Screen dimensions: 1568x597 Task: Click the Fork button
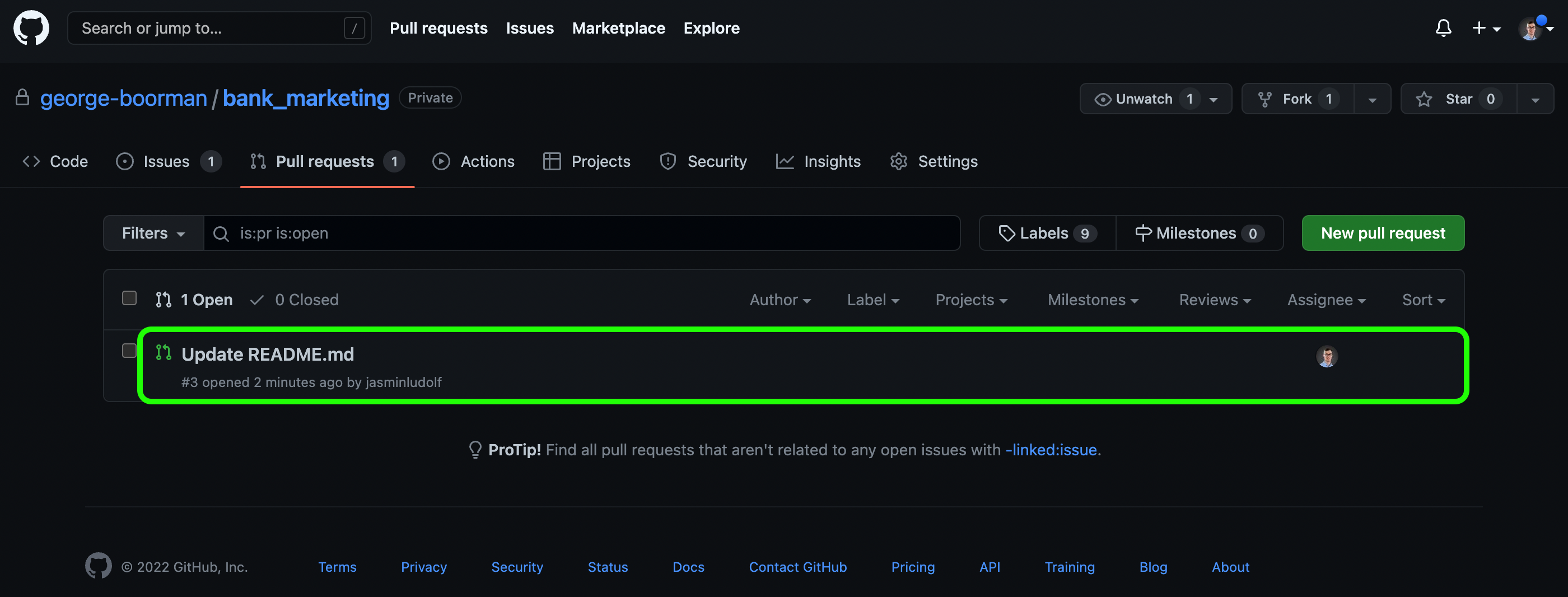tap(1297, 99)
